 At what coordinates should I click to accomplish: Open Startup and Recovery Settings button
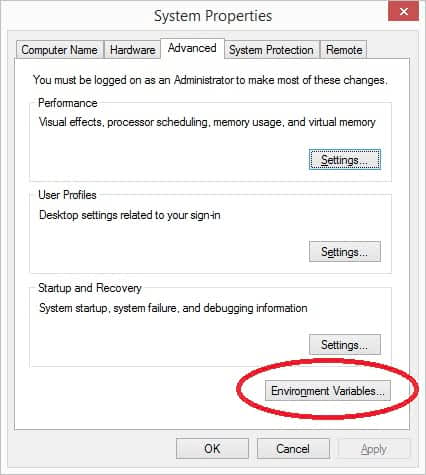tap(345, 344)
